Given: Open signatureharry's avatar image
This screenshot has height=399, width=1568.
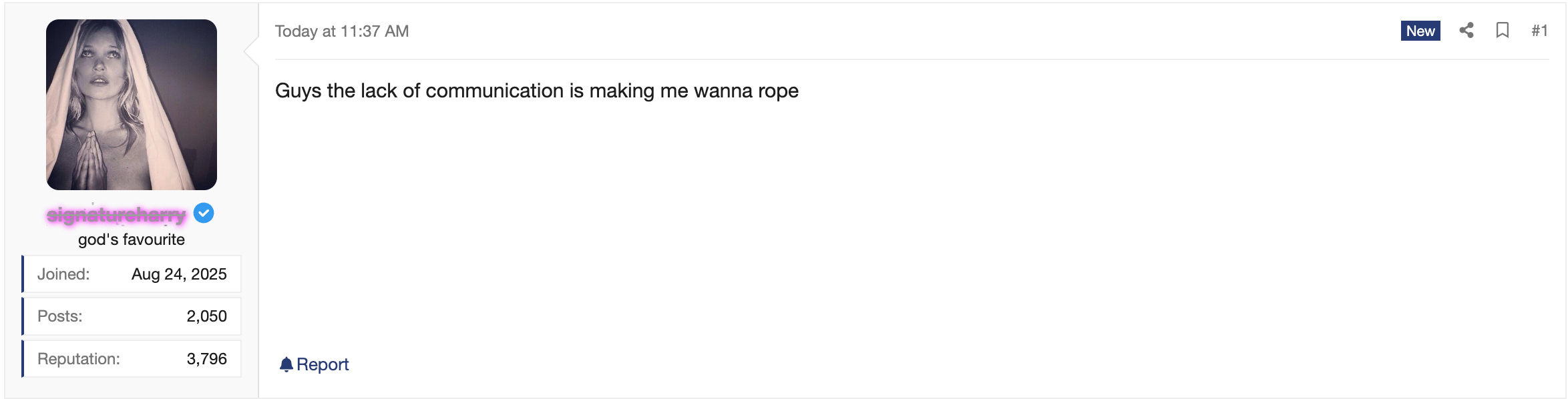Looking at the screenshot, I should pos(132,105).
